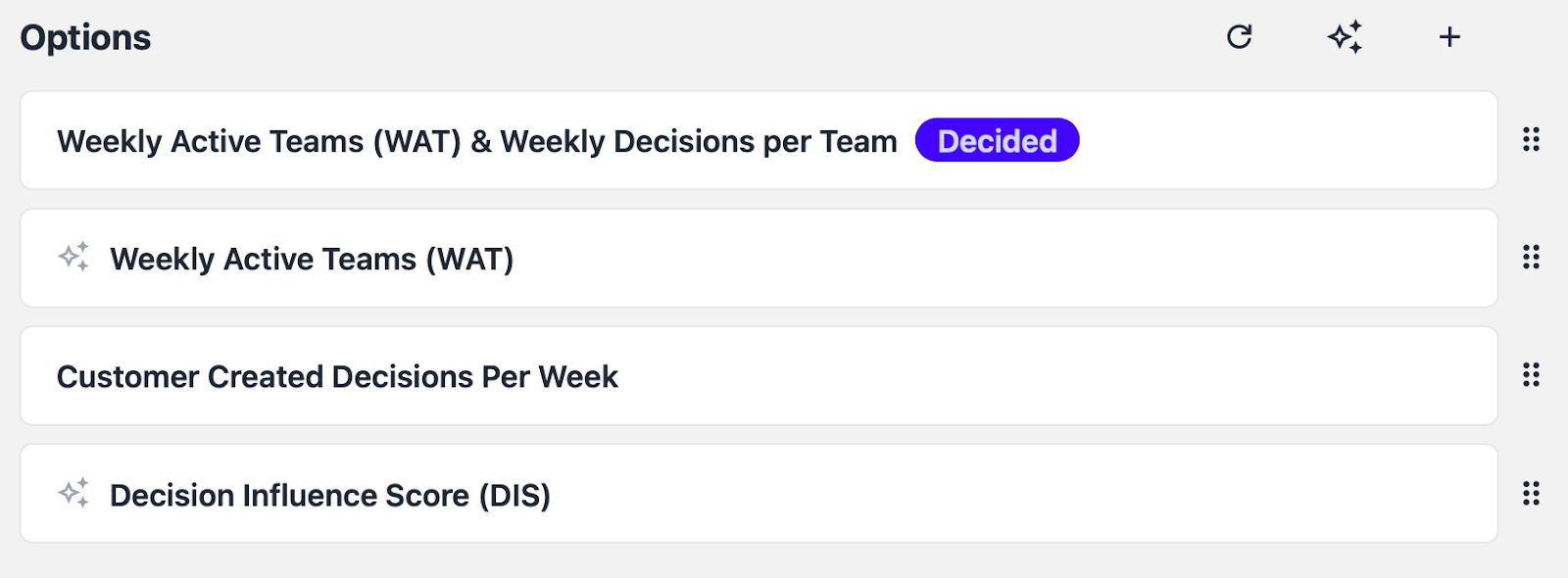Click empty space right of Decided badge in card

click(x=1284, y=141)
